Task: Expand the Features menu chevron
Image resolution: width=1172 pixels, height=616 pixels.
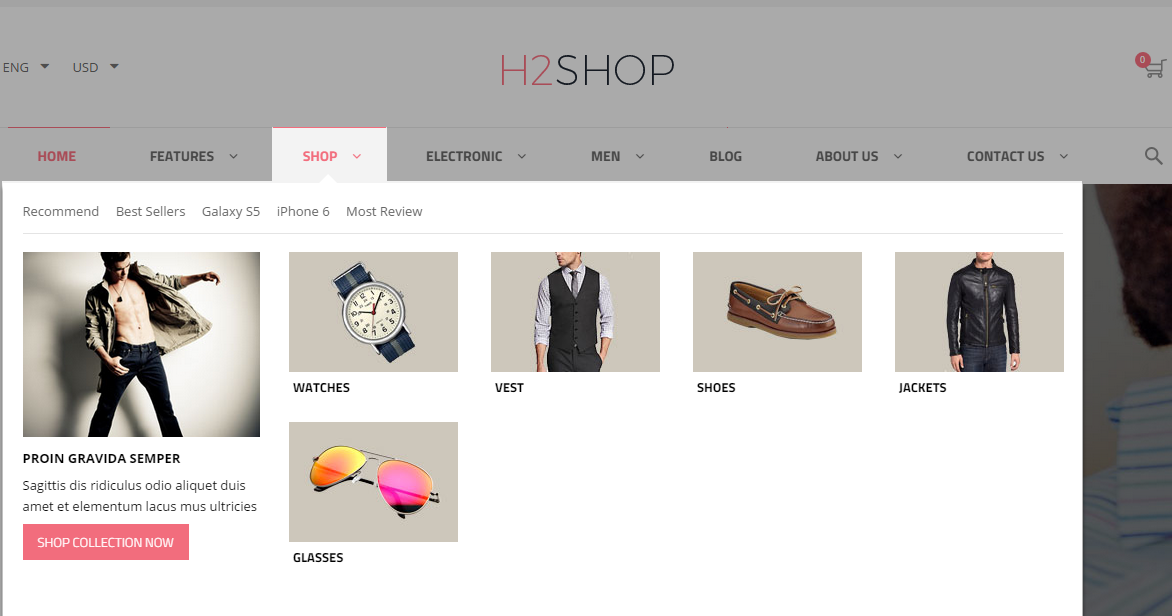Action: [233, 156]
